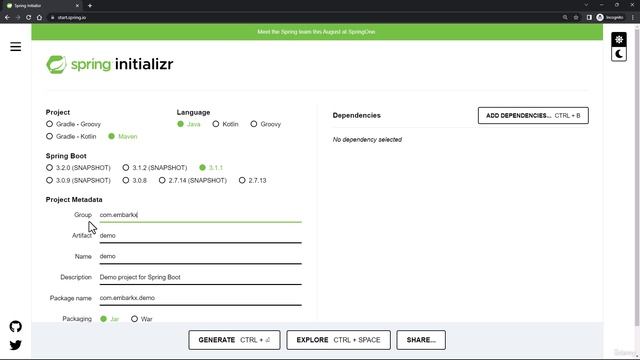Switch to light theme sun icon
Screen dimensions: 640x360
coord(619,39)
